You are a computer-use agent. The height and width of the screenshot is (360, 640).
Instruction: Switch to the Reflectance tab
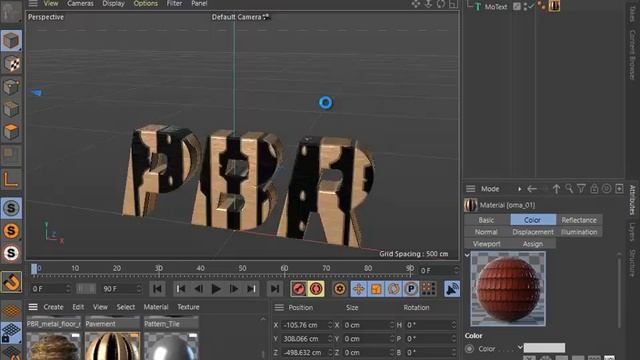(x=579, y=220)
